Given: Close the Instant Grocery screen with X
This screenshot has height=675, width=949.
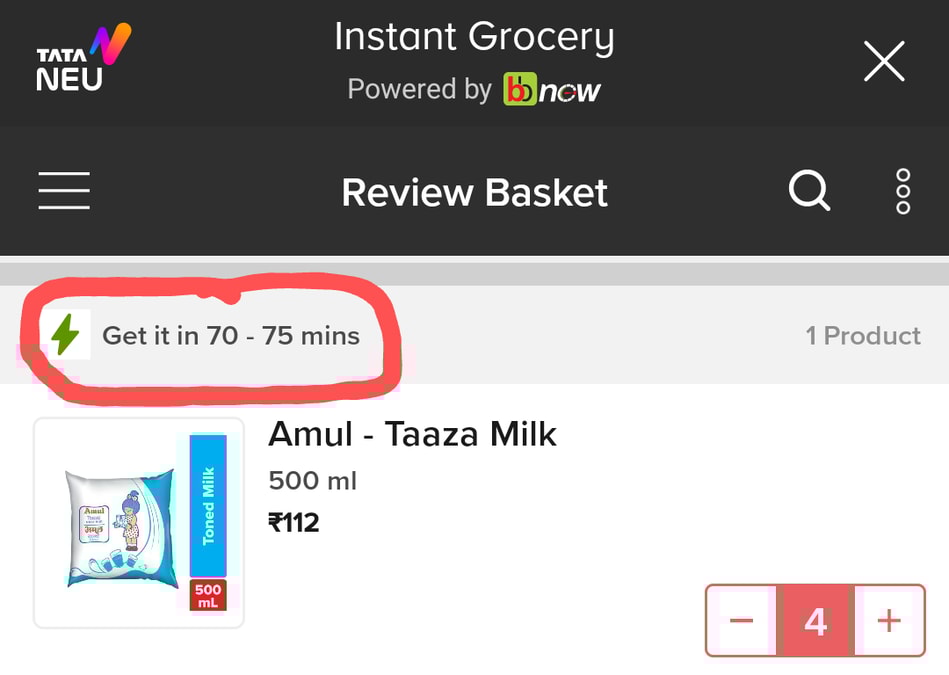Looking at the screenshot, I should (884, 62).
